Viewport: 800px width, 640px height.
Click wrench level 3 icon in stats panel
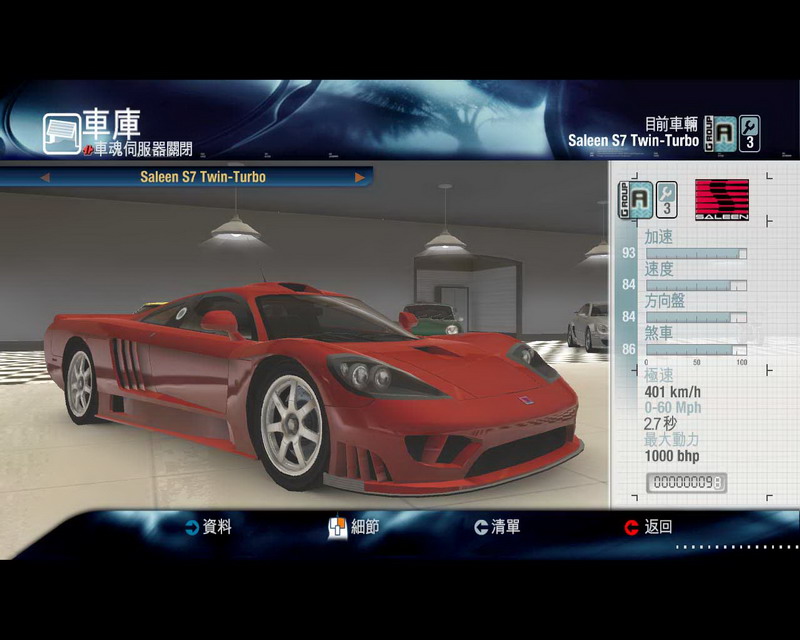click(x=666, y=200)
